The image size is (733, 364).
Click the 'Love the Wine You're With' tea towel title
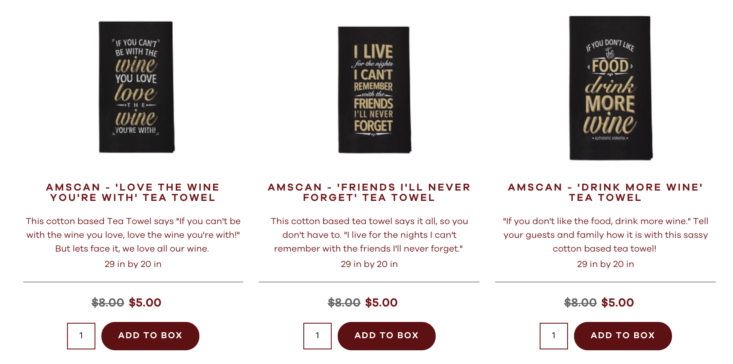[x=133, y=193]
